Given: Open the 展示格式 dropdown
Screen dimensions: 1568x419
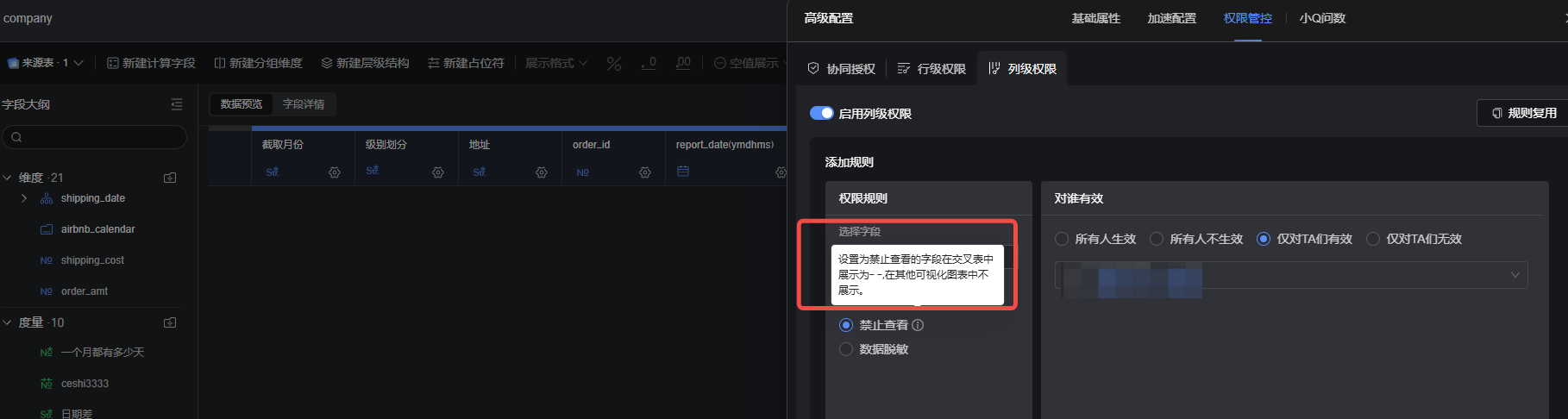Looking at the screenshot, I should pyautogui.click(x=556, y=64).
